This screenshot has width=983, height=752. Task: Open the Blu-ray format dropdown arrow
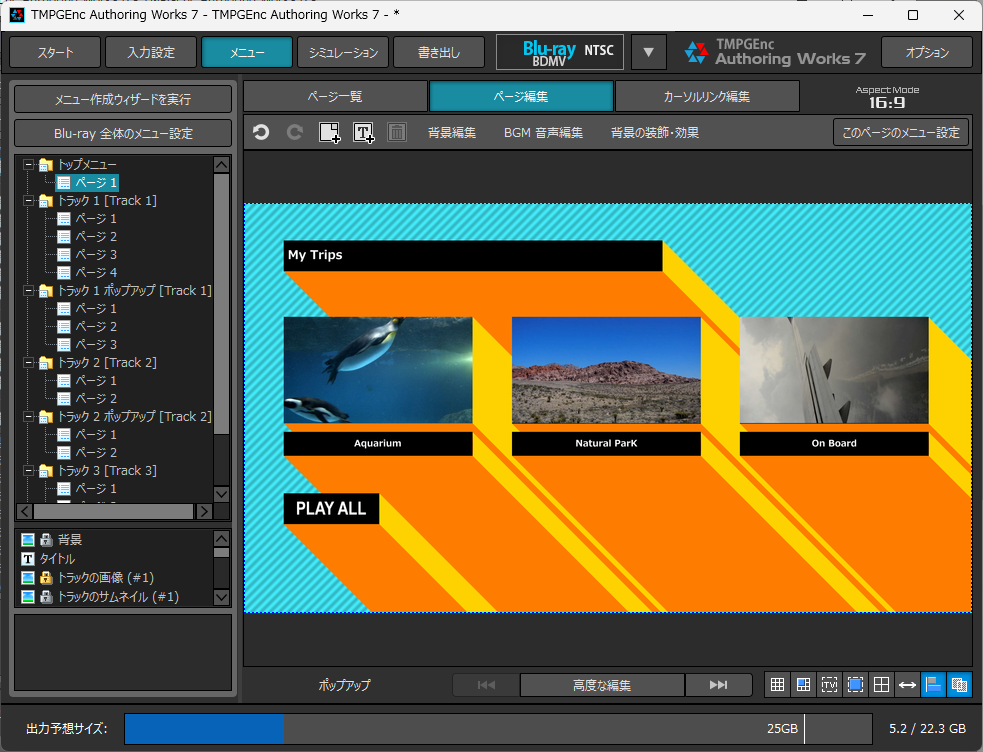tap(648, 52)
